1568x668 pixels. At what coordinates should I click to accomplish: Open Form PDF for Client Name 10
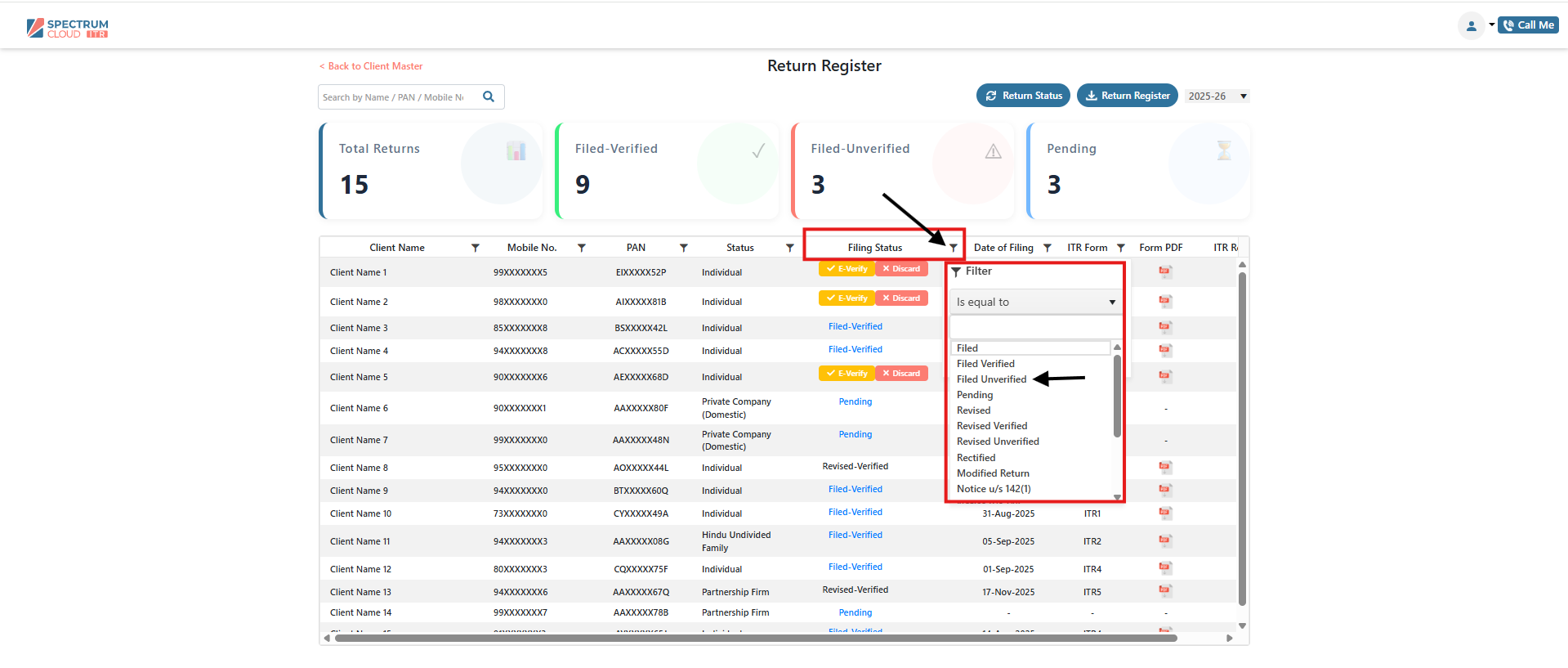1165,513
